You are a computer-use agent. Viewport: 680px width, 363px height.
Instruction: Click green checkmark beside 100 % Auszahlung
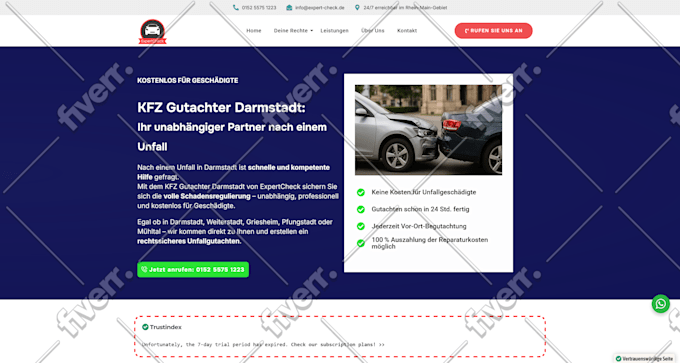360,243
